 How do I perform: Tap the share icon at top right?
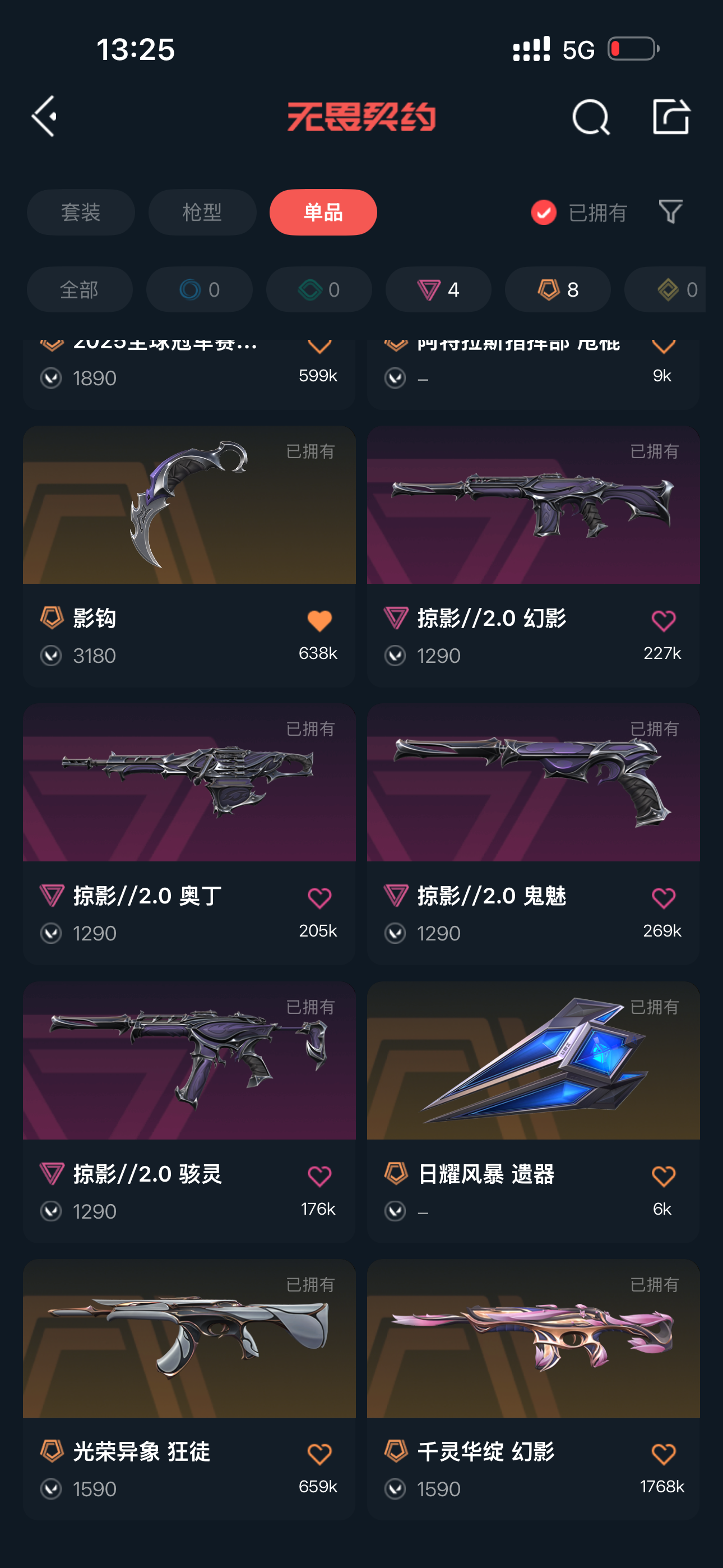tap(671, 116)
